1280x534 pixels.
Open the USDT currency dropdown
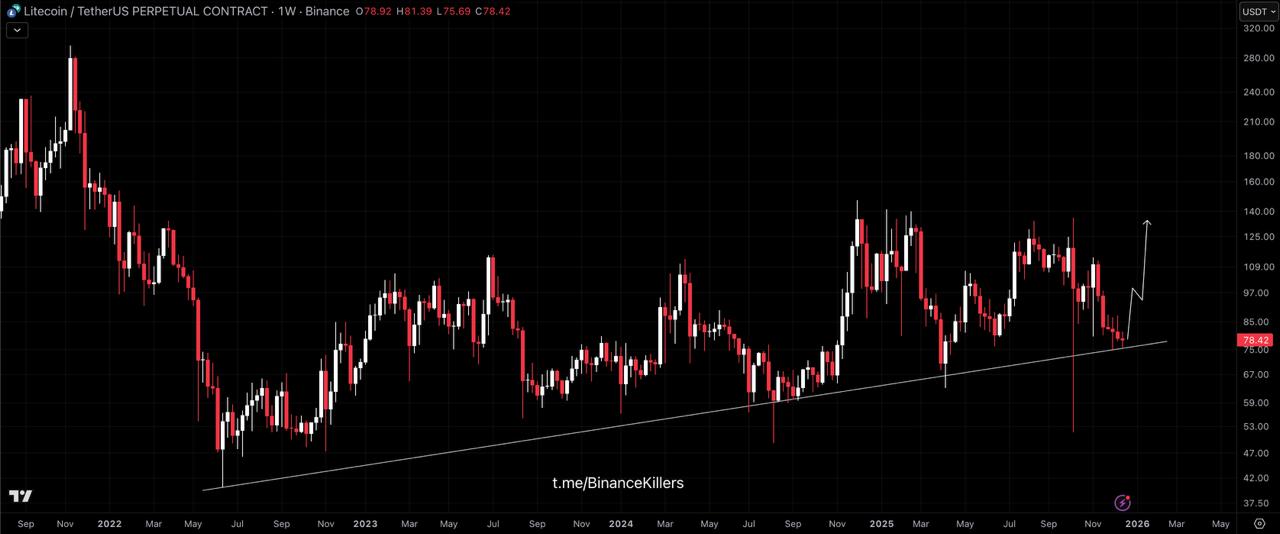click(x=1257, y=11)
